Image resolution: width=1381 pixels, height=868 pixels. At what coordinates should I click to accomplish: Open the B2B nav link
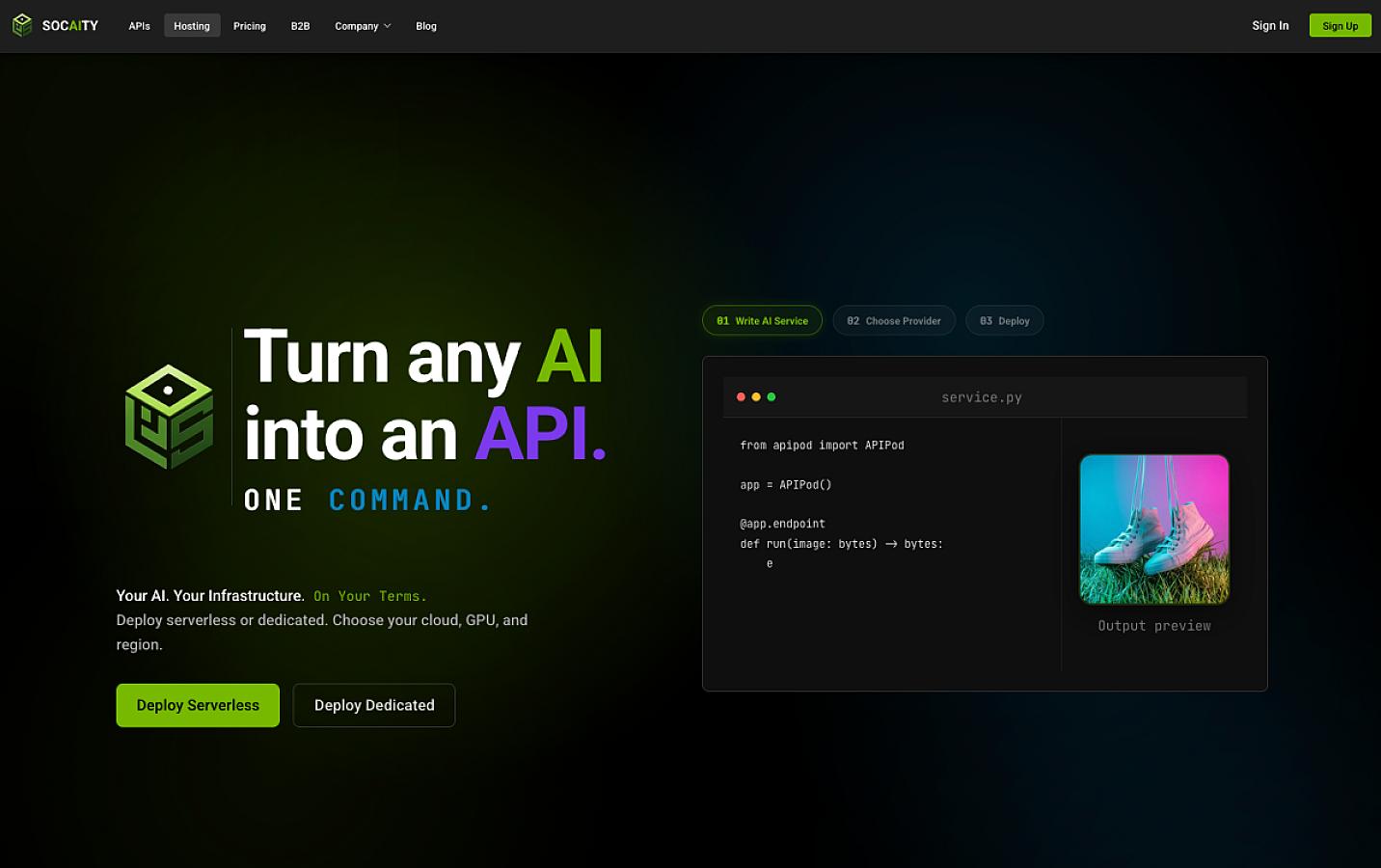[301, 26]
